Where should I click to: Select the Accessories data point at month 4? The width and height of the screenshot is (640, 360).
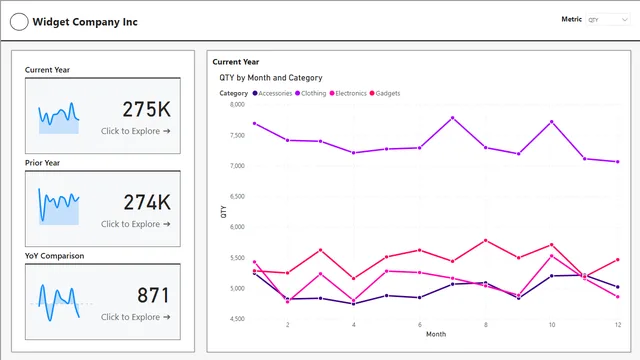[x=353, y=304]
